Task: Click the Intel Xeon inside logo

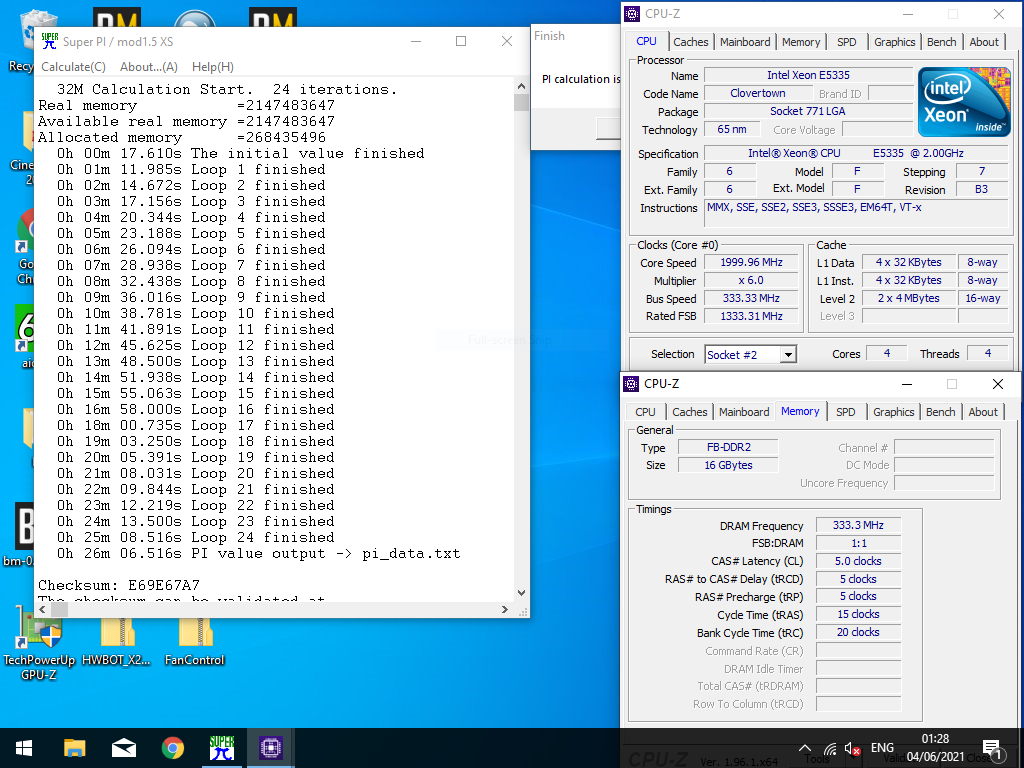Action: click(x=964, y=101)
